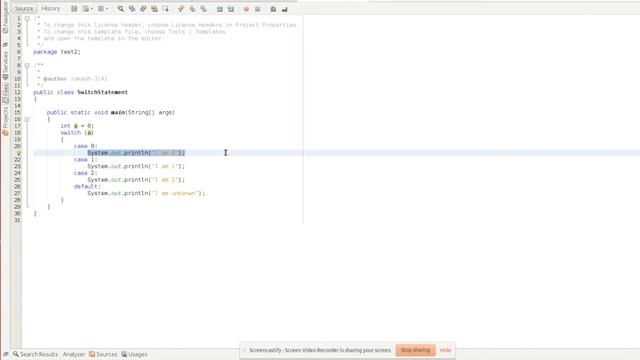
Task: Click the 'package test2;' line
Action: [x=57, y=52]
